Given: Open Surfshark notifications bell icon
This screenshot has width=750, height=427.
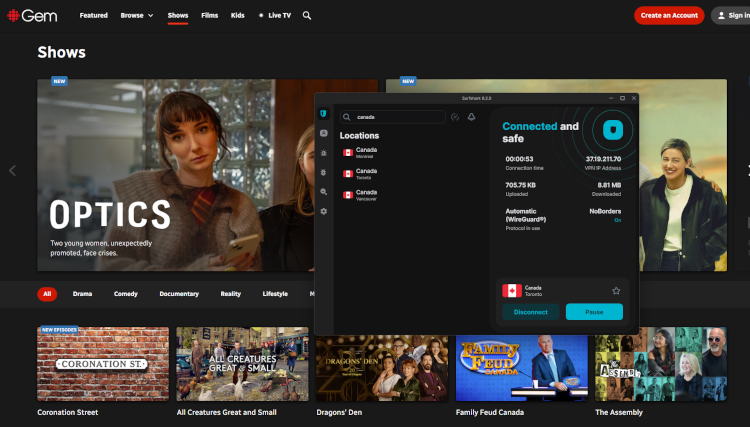Looking at the screenshot, I should [471, 117].
